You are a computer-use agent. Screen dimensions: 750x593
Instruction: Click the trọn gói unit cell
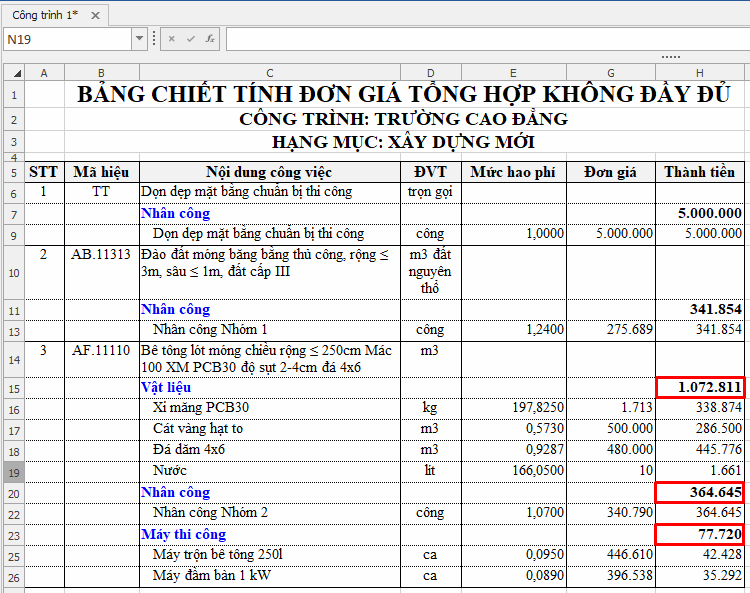[x=430, y=193]
